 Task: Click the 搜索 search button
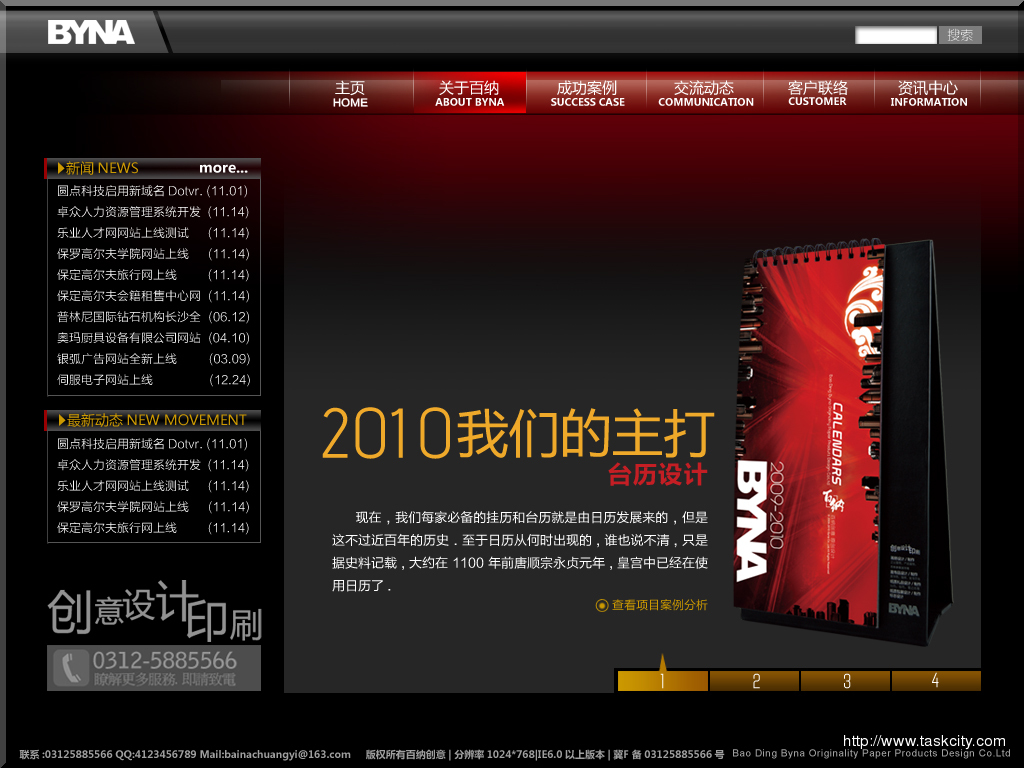(x=960, y=35)
